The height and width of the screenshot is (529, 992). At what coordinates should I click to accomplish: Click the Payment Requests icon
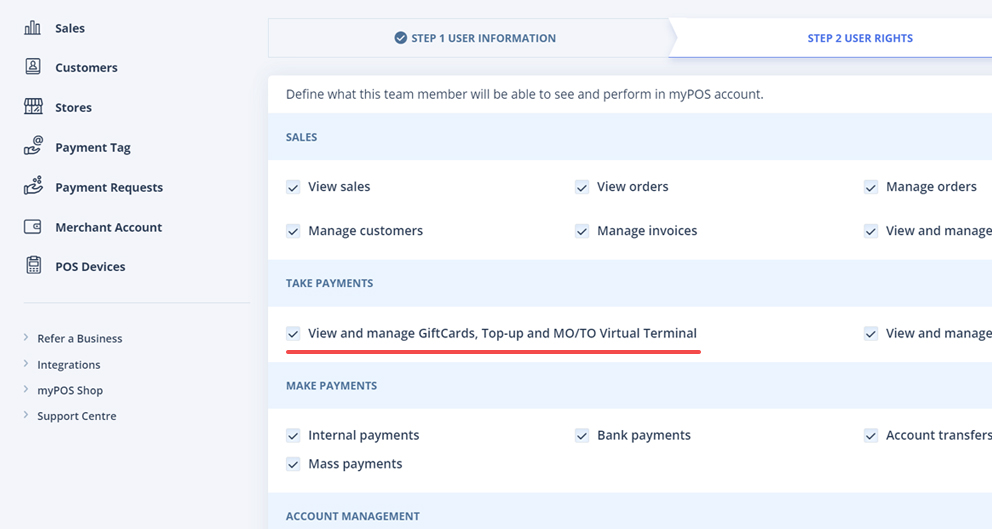coord(33,187)
